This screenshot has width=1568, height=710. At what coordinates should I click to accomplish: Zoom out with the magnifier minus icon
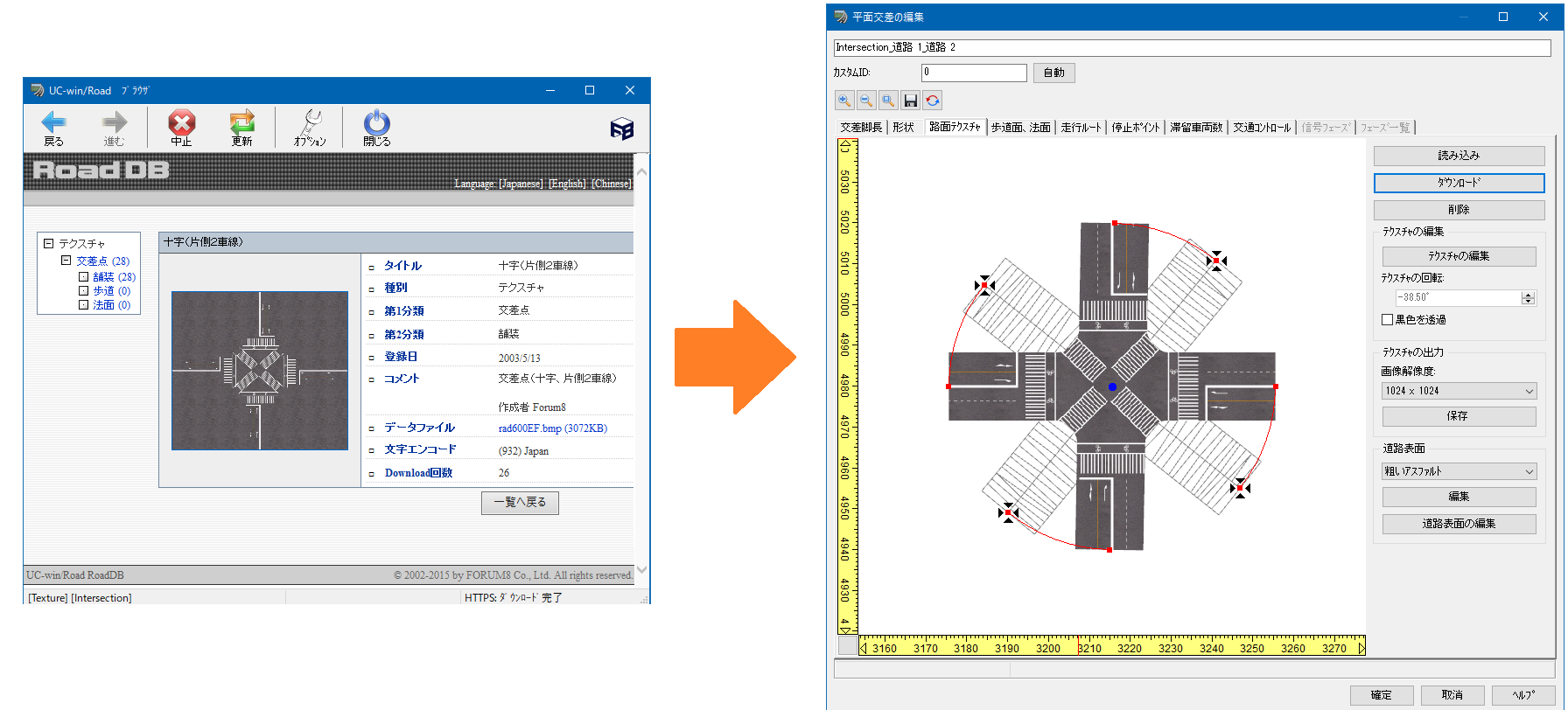866,101
